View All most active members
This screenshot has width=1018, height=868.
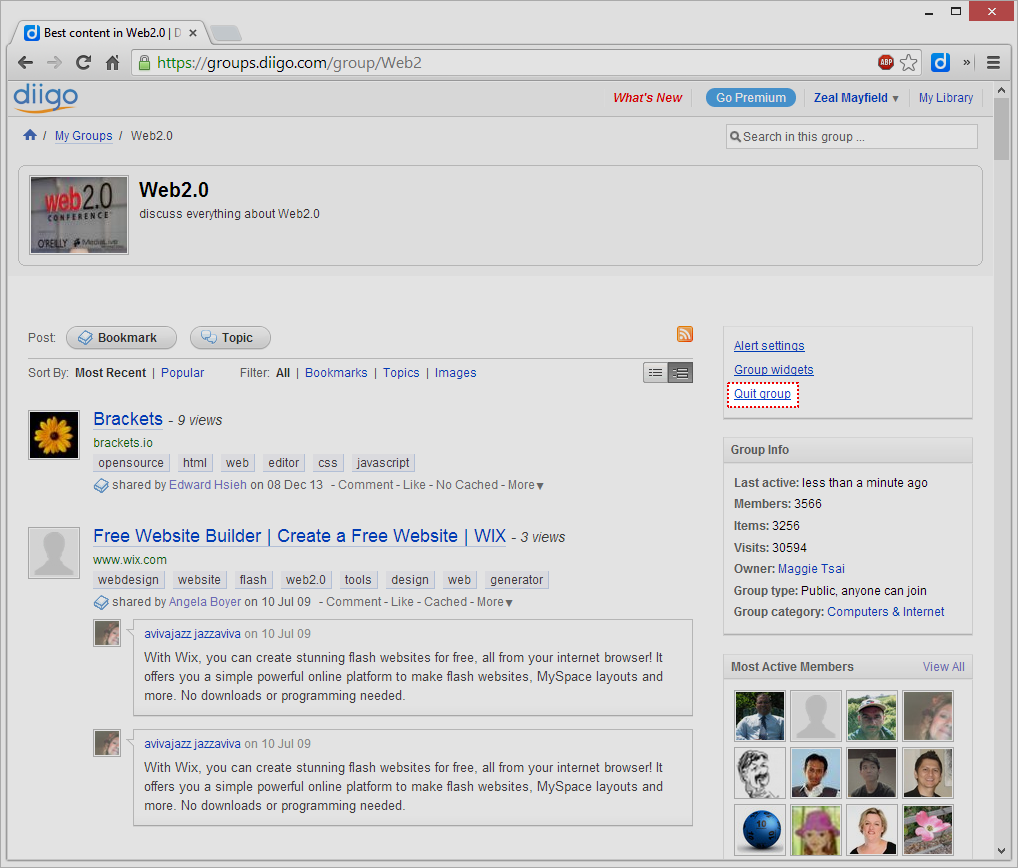(943, 667)
